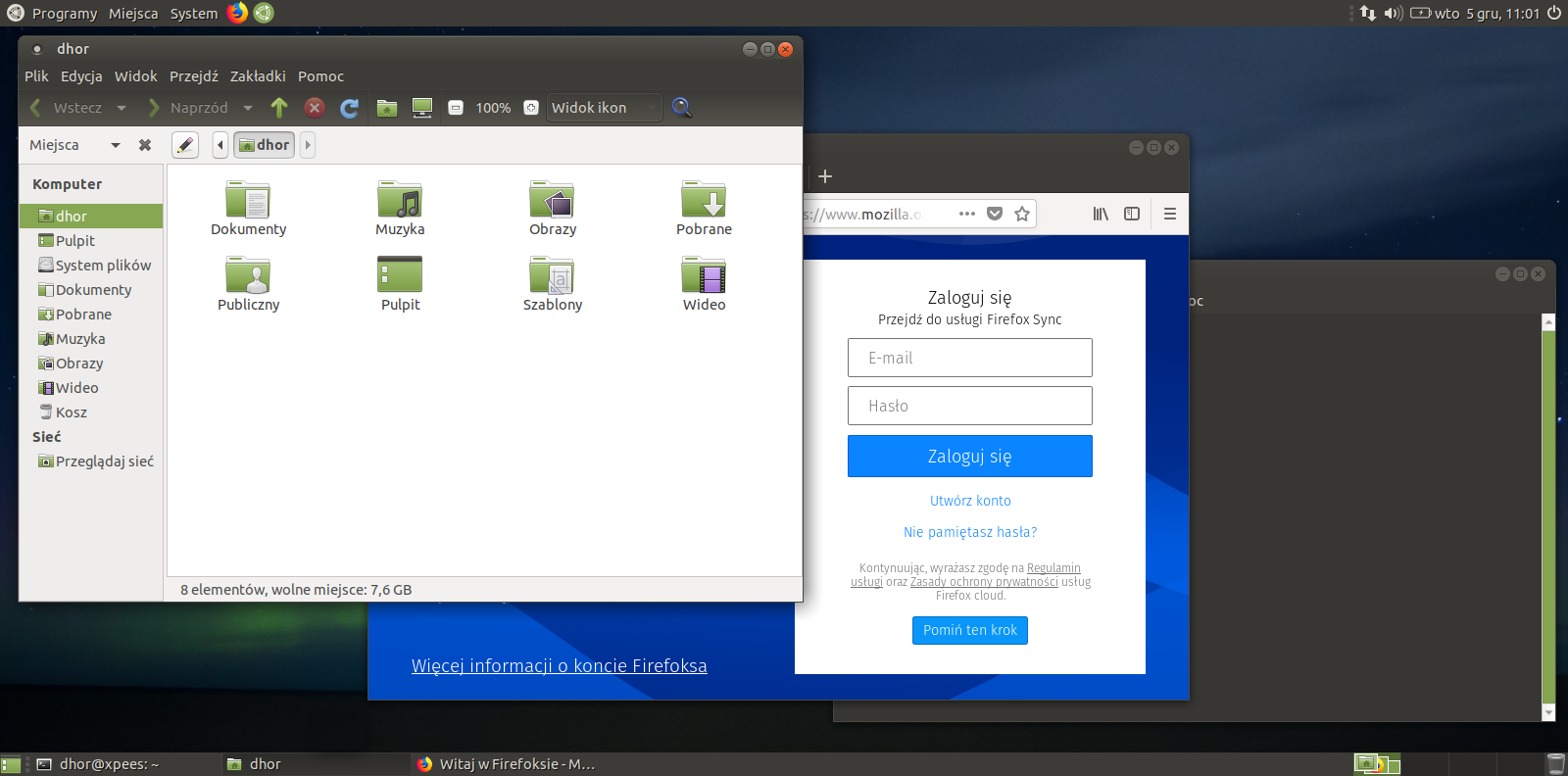Open the network connections indicator
Viewport: 1568px width, 776px height.
1368,13
